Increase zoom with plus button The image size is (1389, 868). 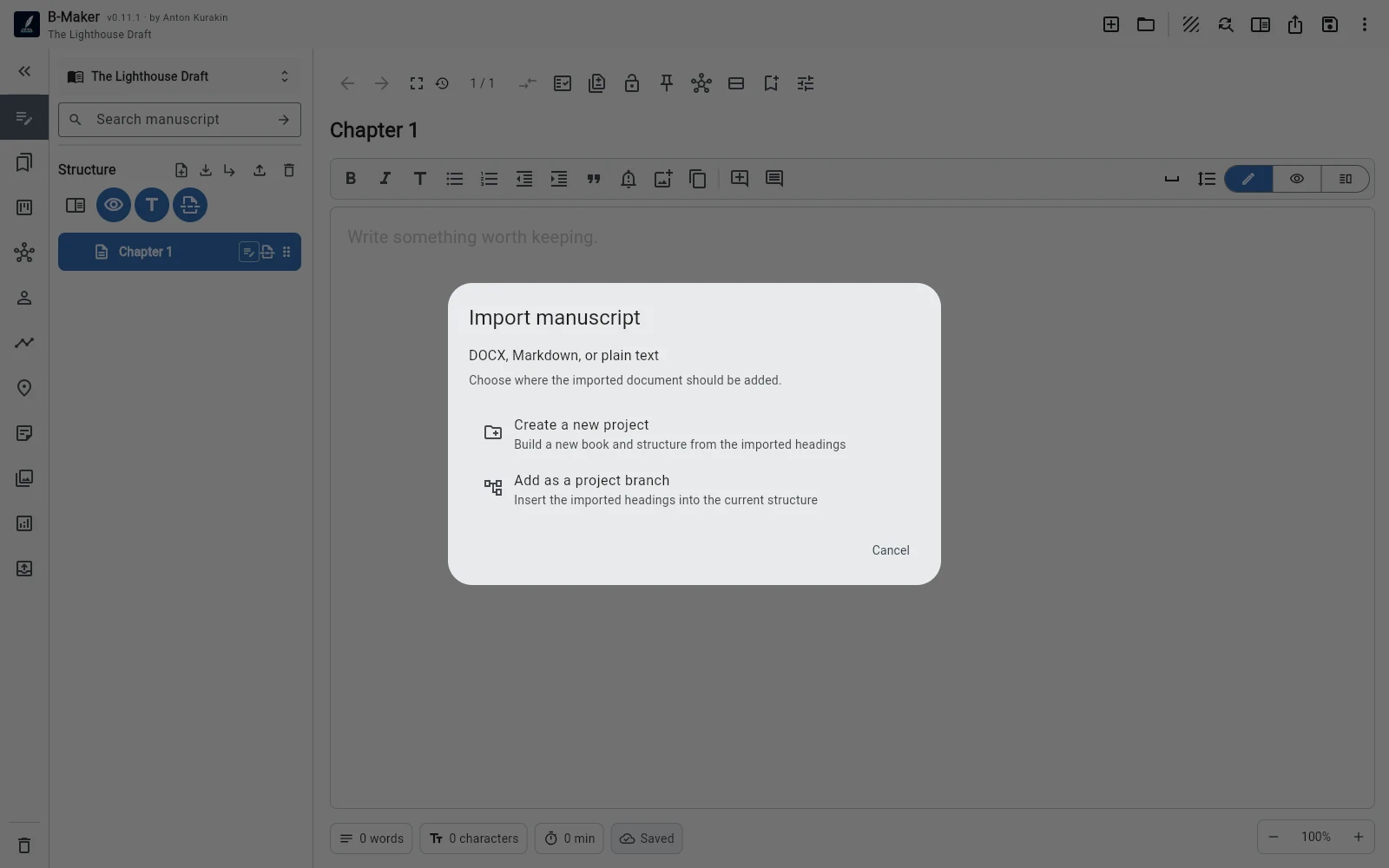click(1359, 837)
